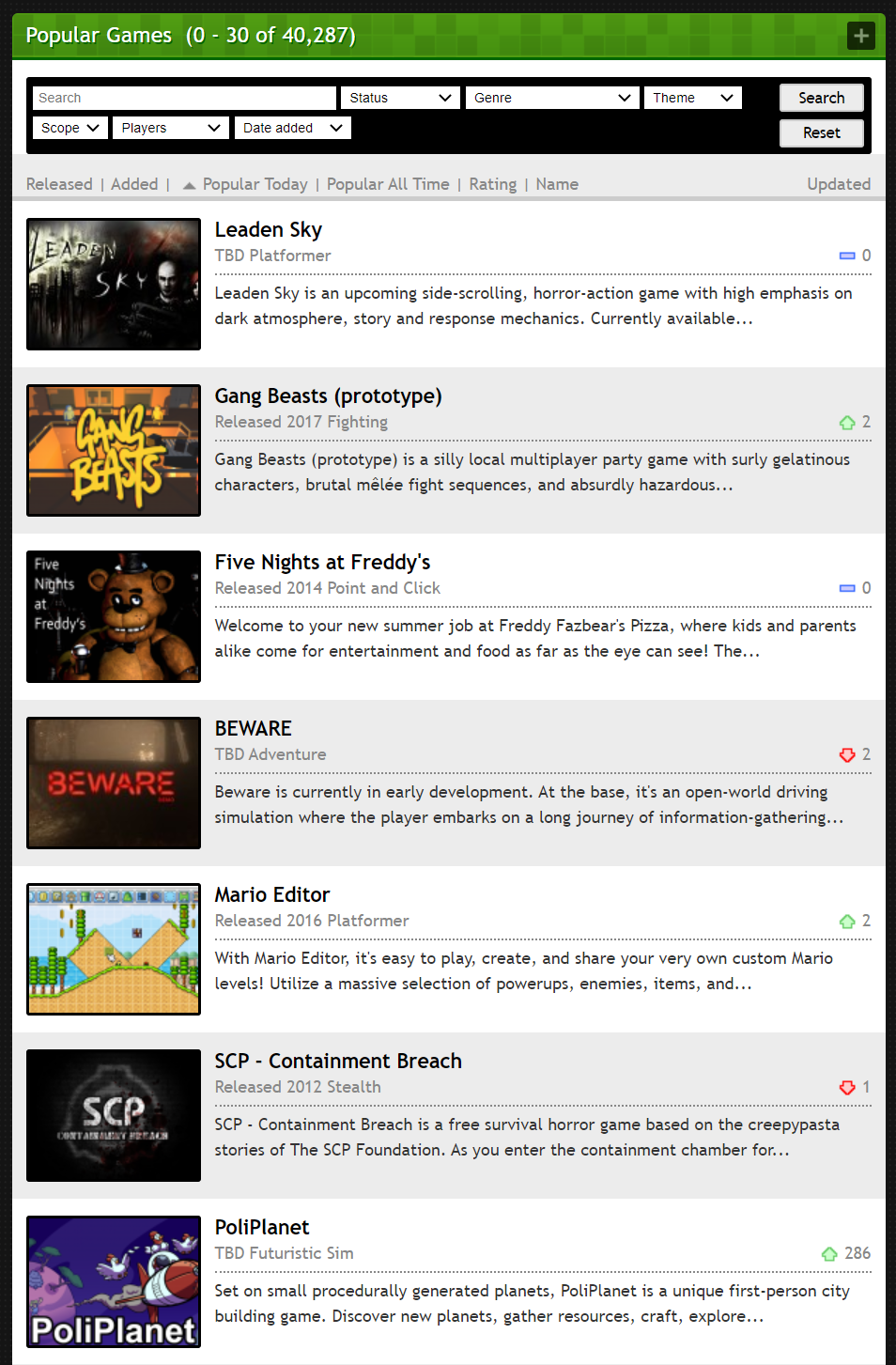Sort games by Released date
Viewport: 896px width, 1365px height.
[x=59, y=184]
